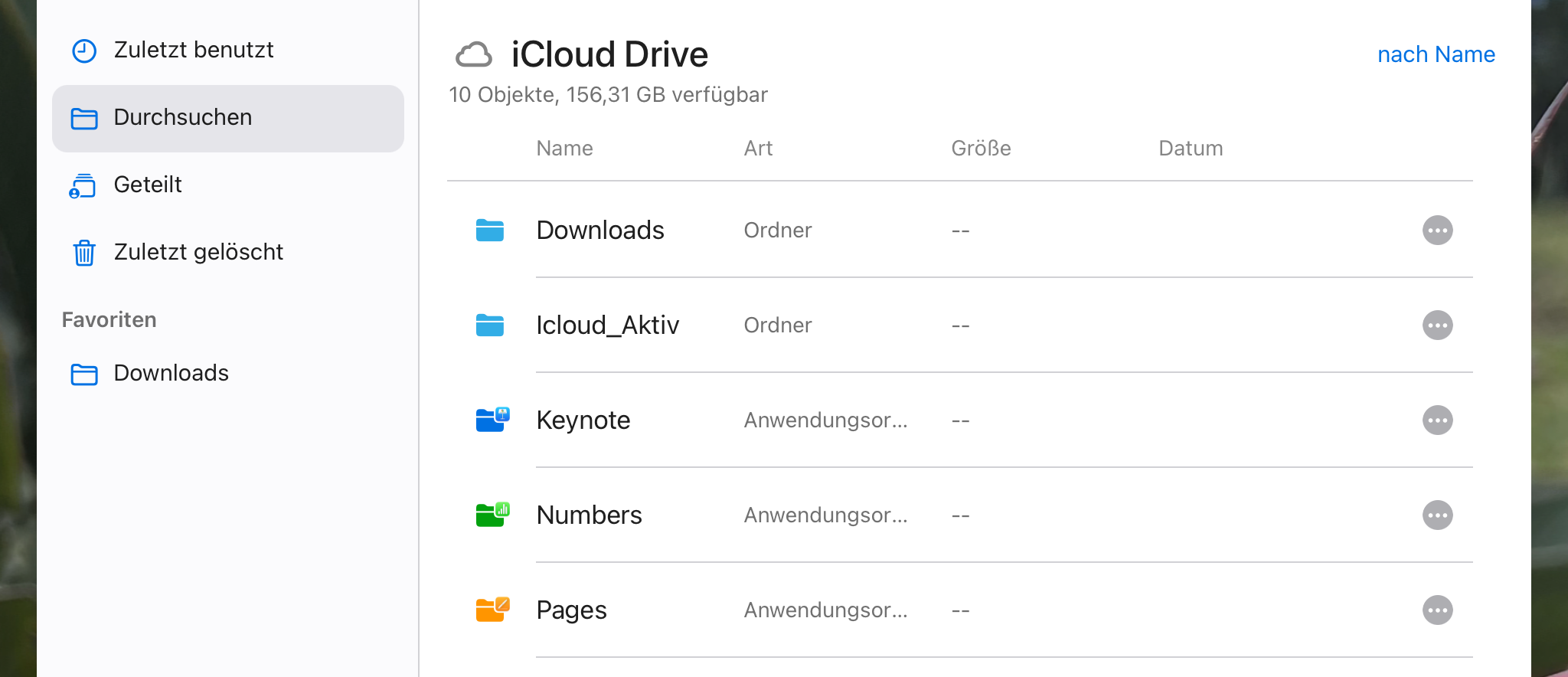This screenshot has width=1568, height=677.
Task: Open Downloads under Favoriten
Action: pyautogui.click(x=171, y=373)
